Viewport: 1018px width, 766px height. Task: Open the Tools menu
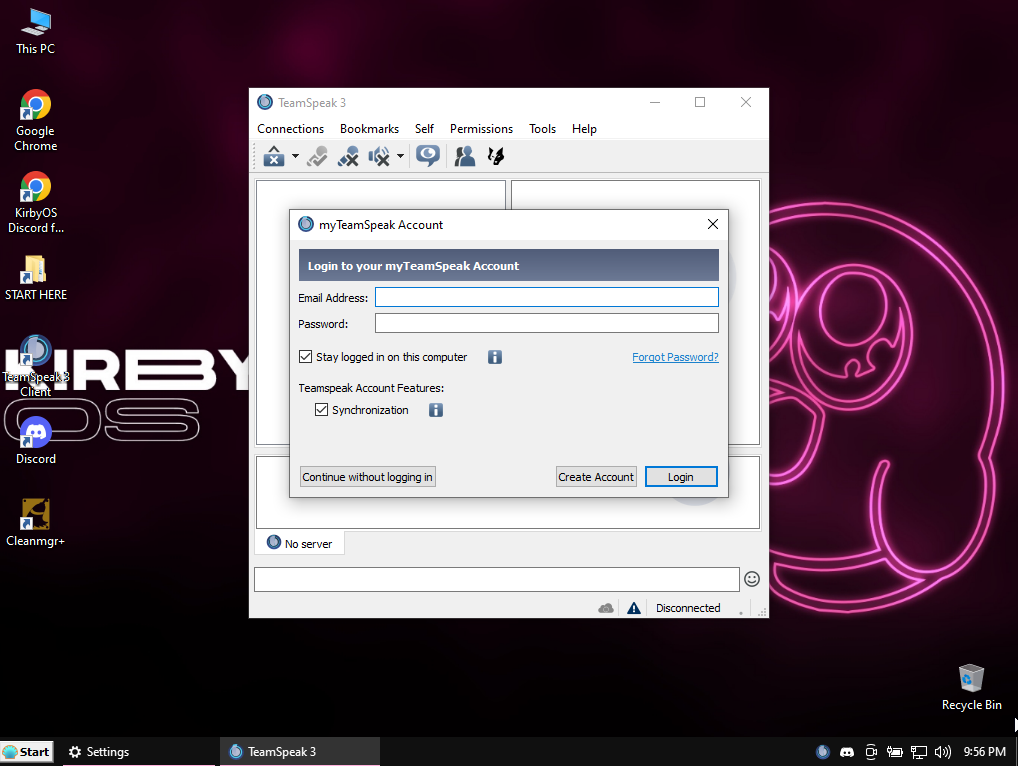(x=542, y=129)
